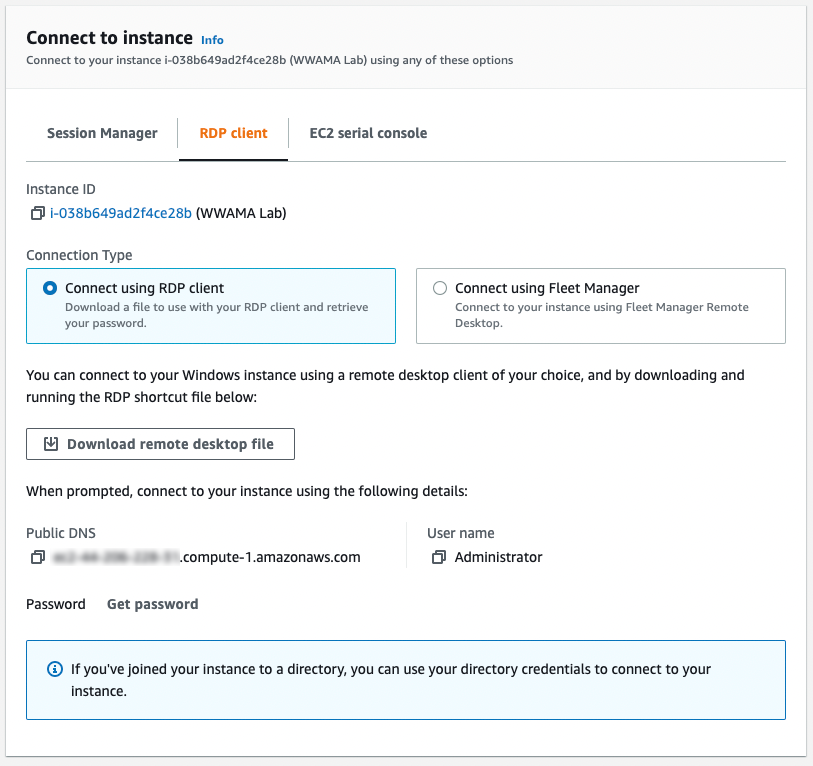The width and height of the screenshot is (813, 766).
Task: Click the Administrator user name text
Action: tap(498, 557)
